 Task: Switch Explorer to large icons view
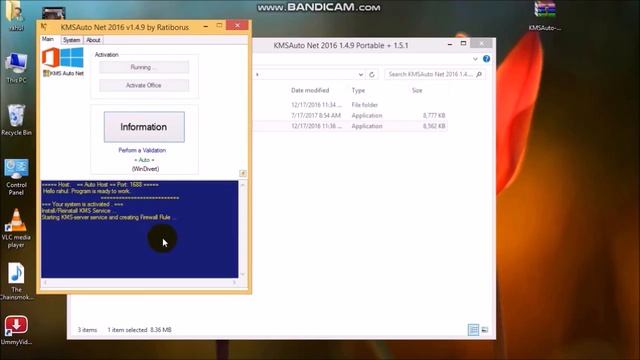pos(485,329)
